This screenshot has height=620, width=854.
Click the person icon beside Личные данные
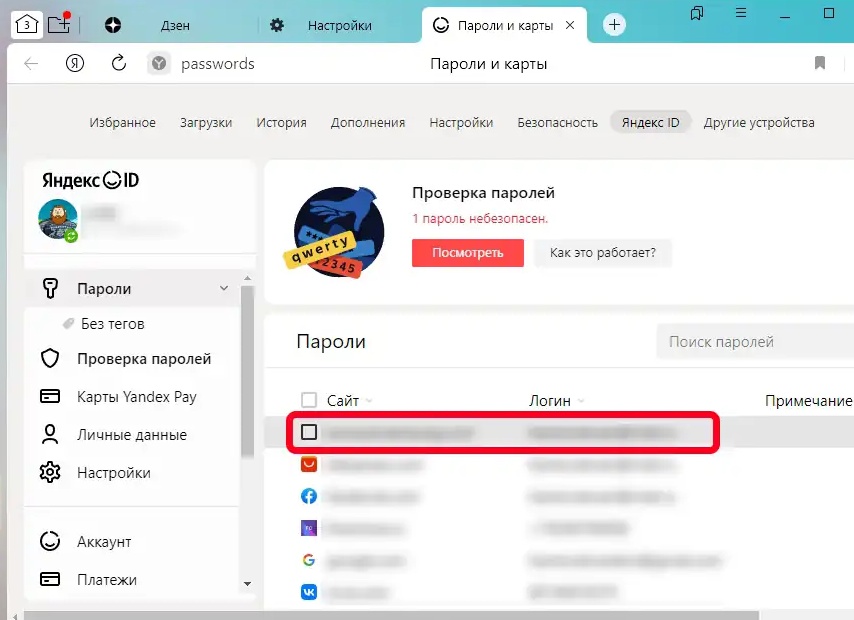pos(50,434)
